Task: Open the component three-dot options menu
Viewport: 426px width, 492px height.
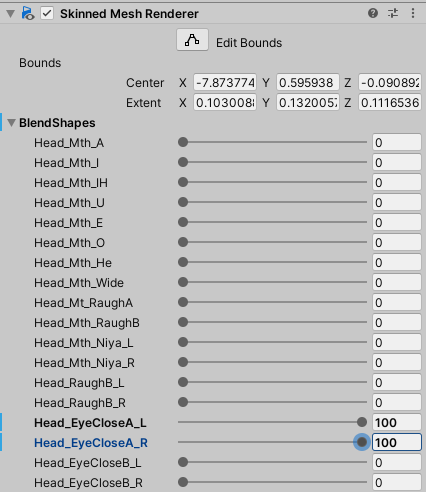Action: [x=413, y=13]
